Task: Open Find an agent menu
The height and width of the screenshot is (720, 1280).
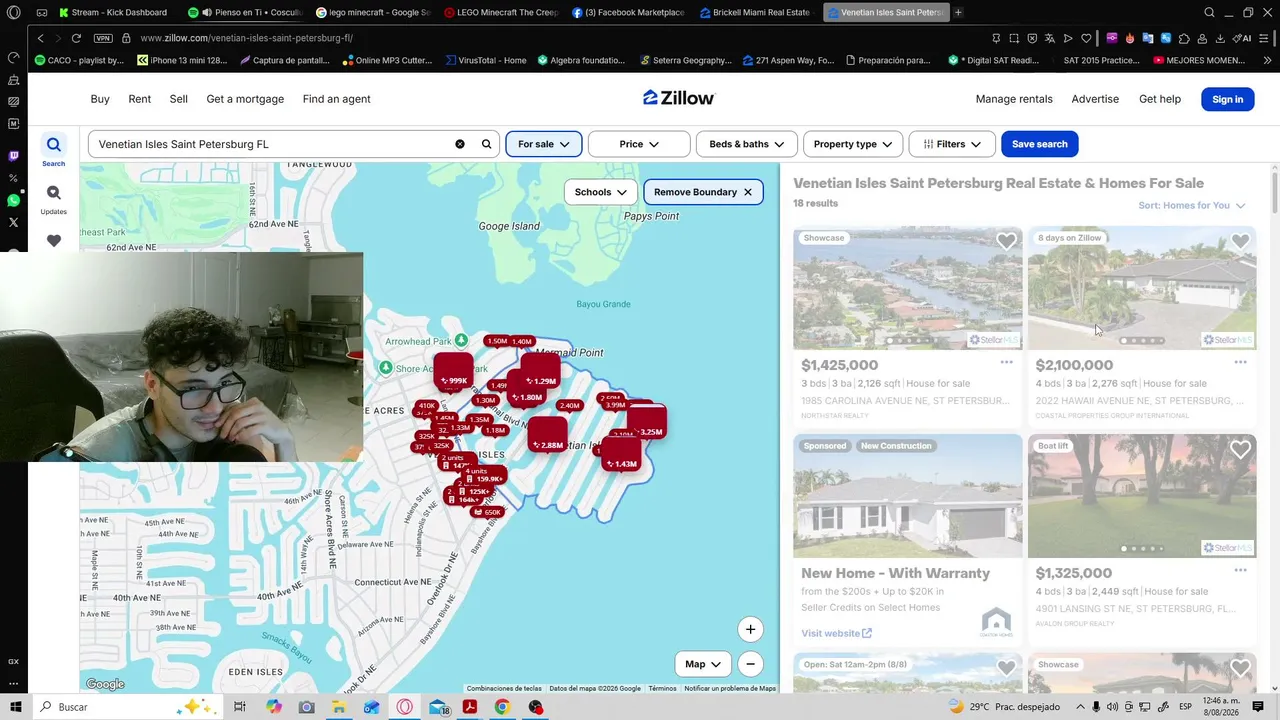Action: pos(337,99)
